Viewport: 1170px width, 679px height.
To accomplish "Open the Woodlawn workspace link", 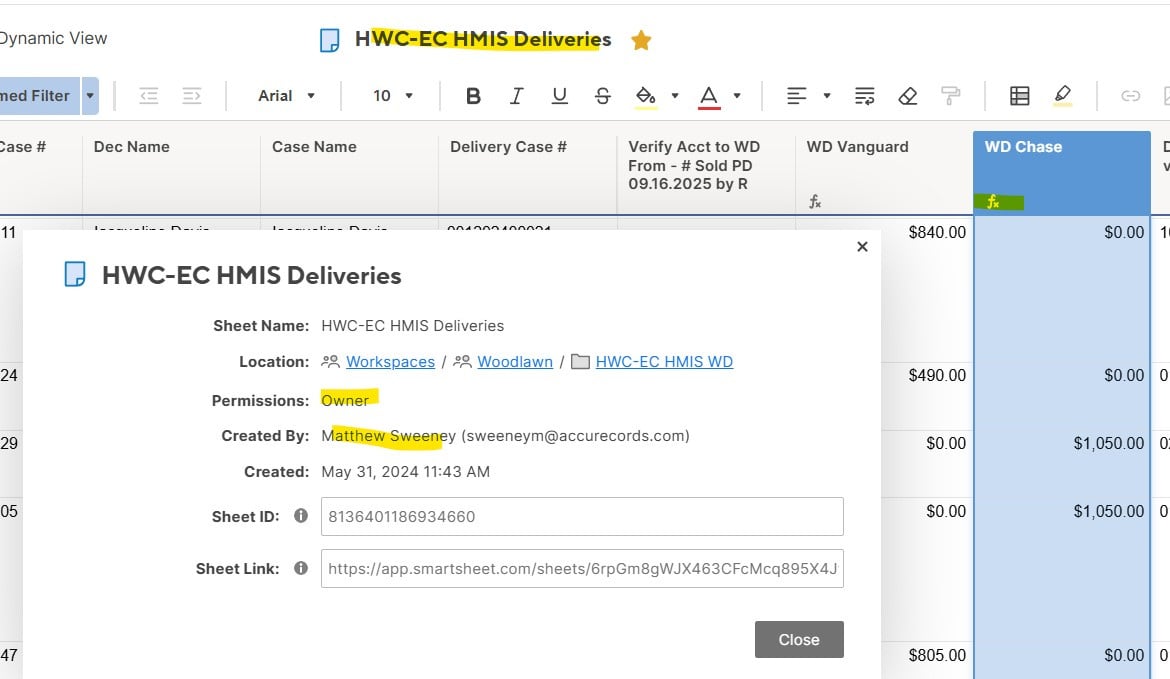I will (515, 362).
